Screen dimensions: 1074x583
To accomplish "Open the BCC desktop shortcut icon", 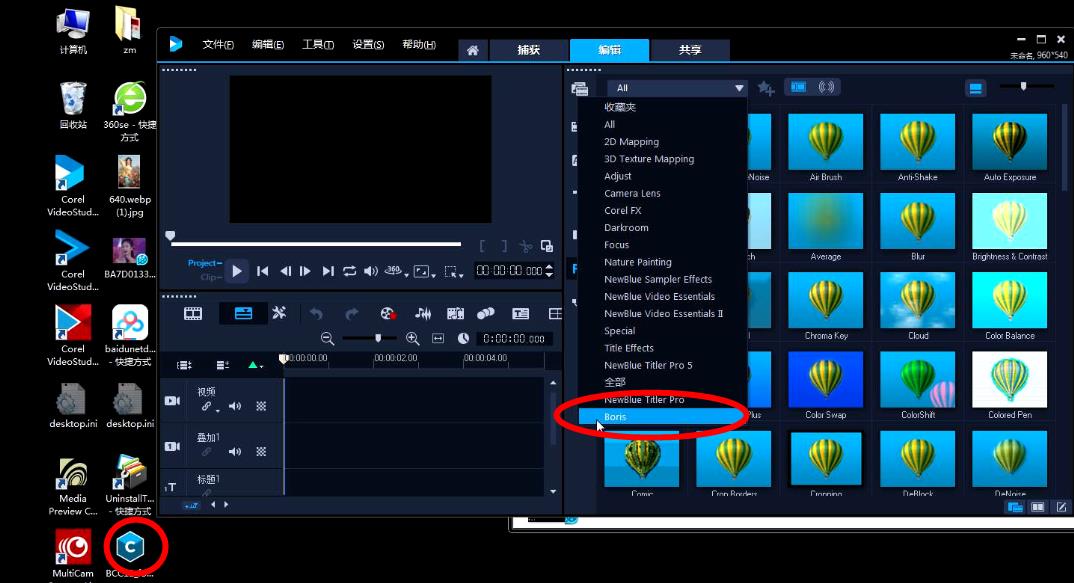I will tap(130, 546).
